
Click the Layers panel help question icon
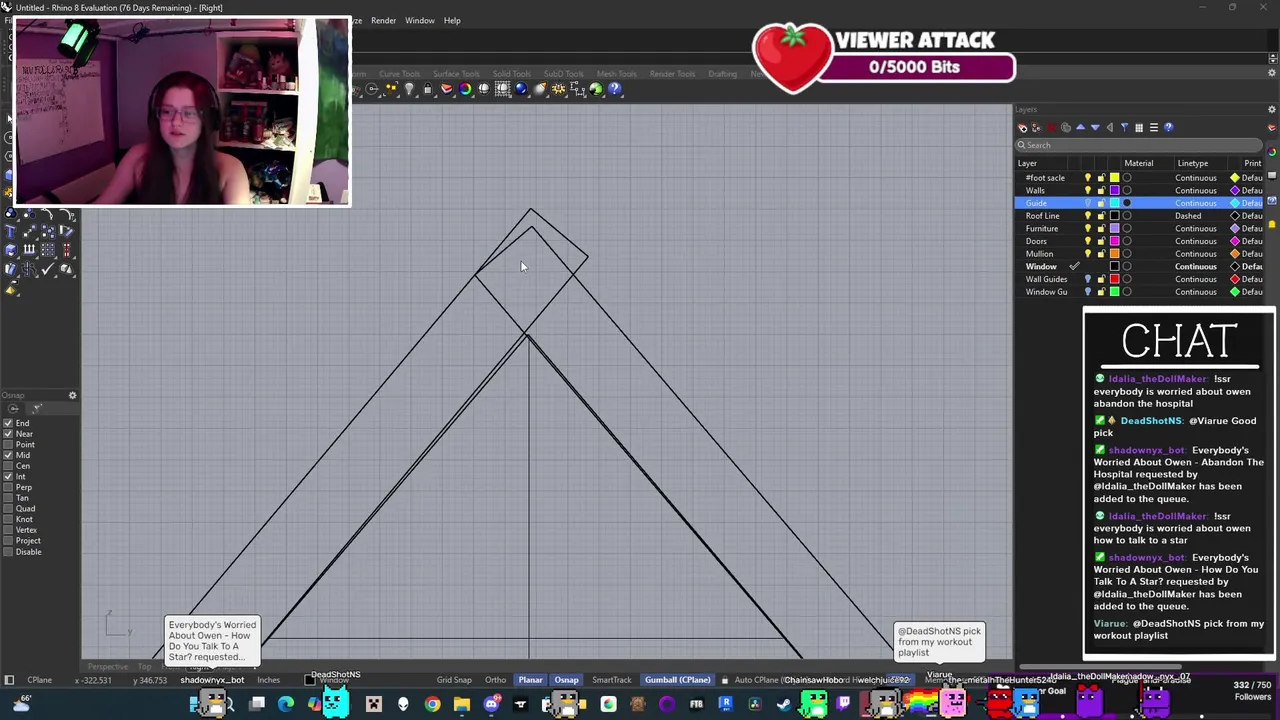point(1168,127)
